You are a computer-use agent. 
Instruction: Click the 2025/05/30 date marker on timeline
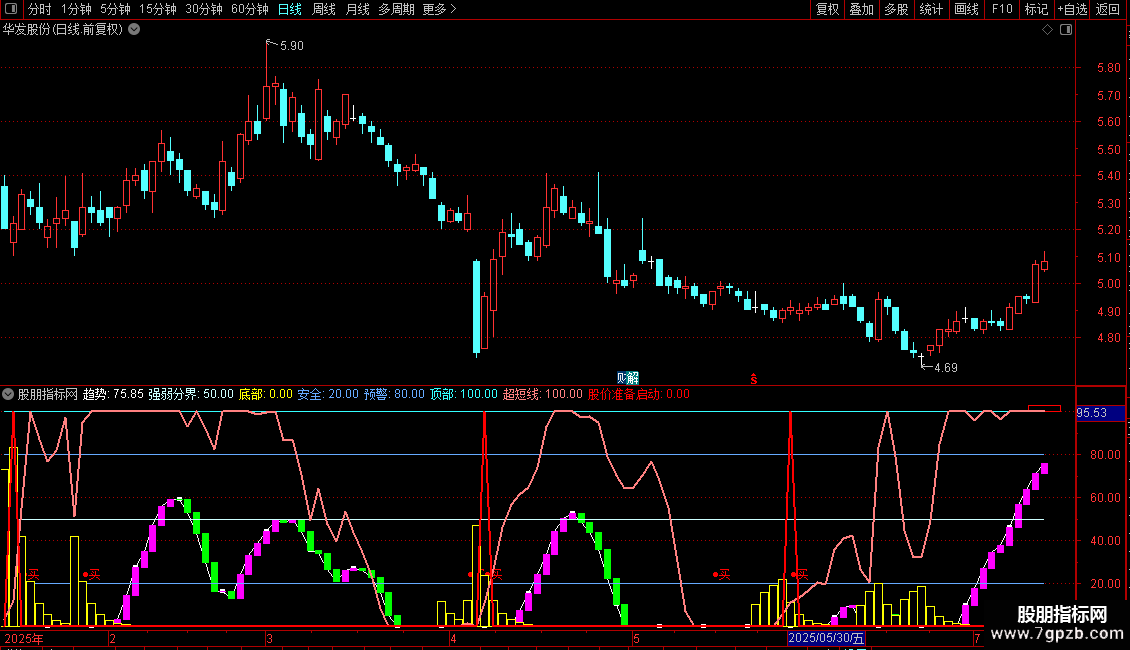(x=826, y=638)
